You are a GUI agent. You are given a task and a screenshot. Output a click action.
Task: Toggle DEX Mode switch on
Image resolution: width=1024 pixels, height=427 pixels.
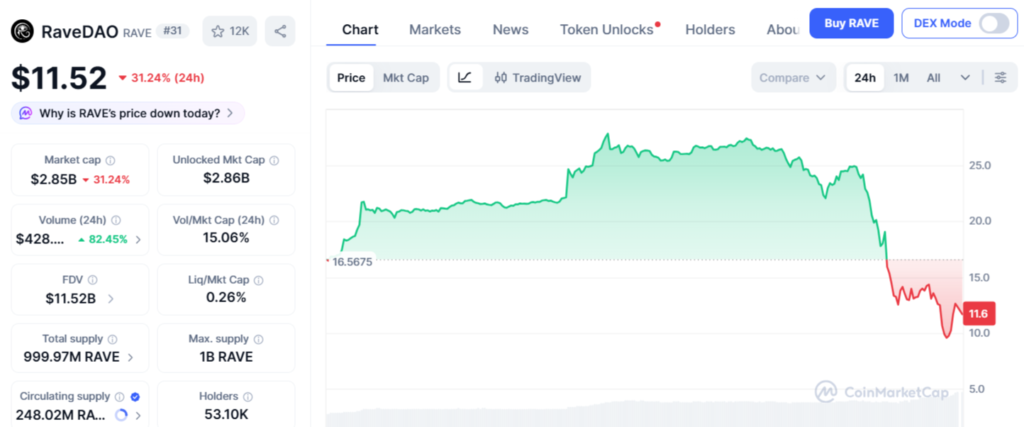pos(993,23)
